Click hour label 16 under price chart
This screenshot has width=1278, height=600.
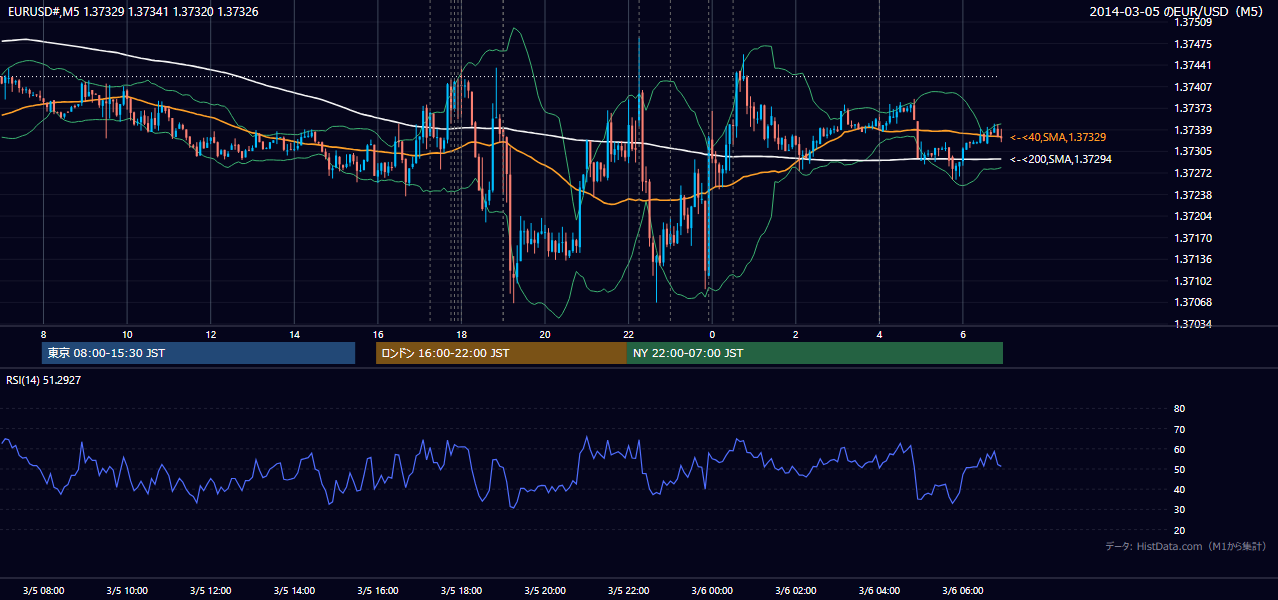coord(378,333)
